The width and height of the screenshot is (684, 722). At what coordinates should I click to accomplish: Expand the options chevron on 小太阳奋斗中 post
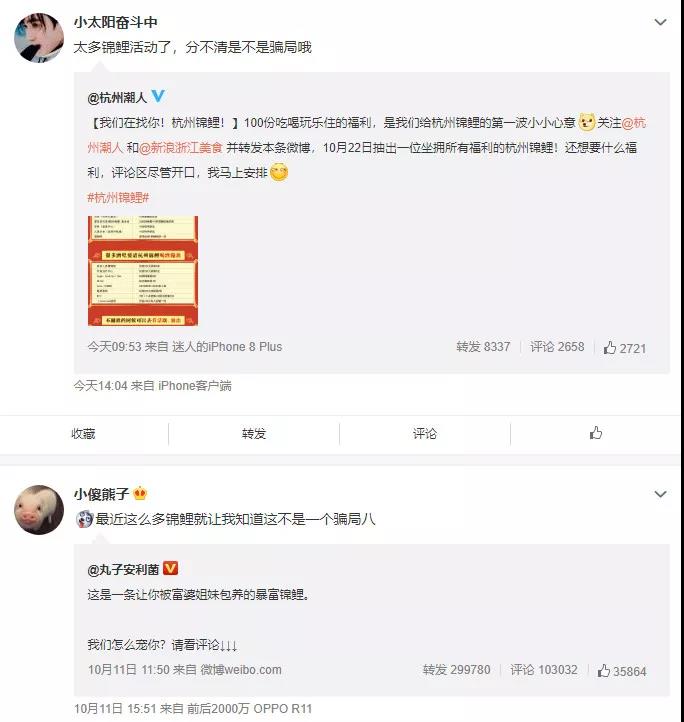pos(661,22)
